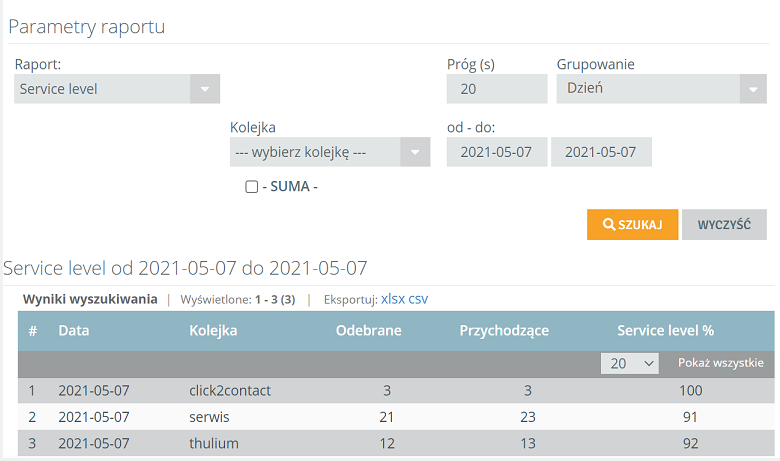Focus the Próg (s) threshold input field

[497, 89]
